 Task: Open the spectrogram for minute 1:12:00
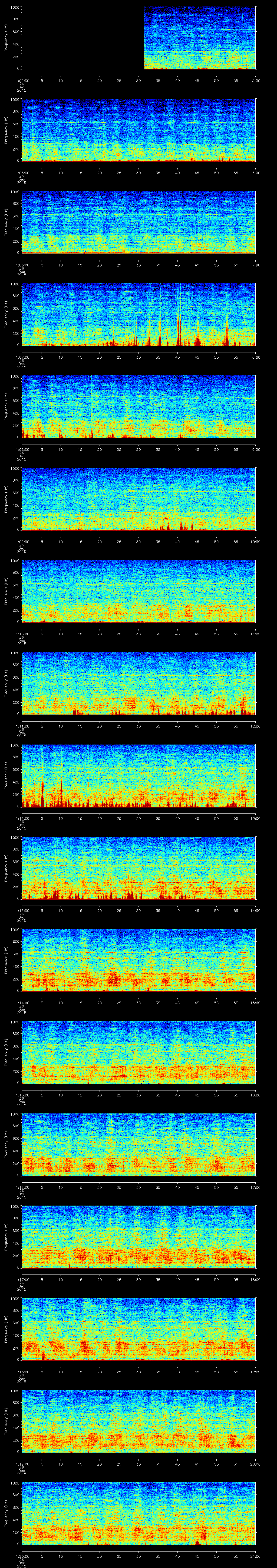pyautogui.click(x=139, y=775)
